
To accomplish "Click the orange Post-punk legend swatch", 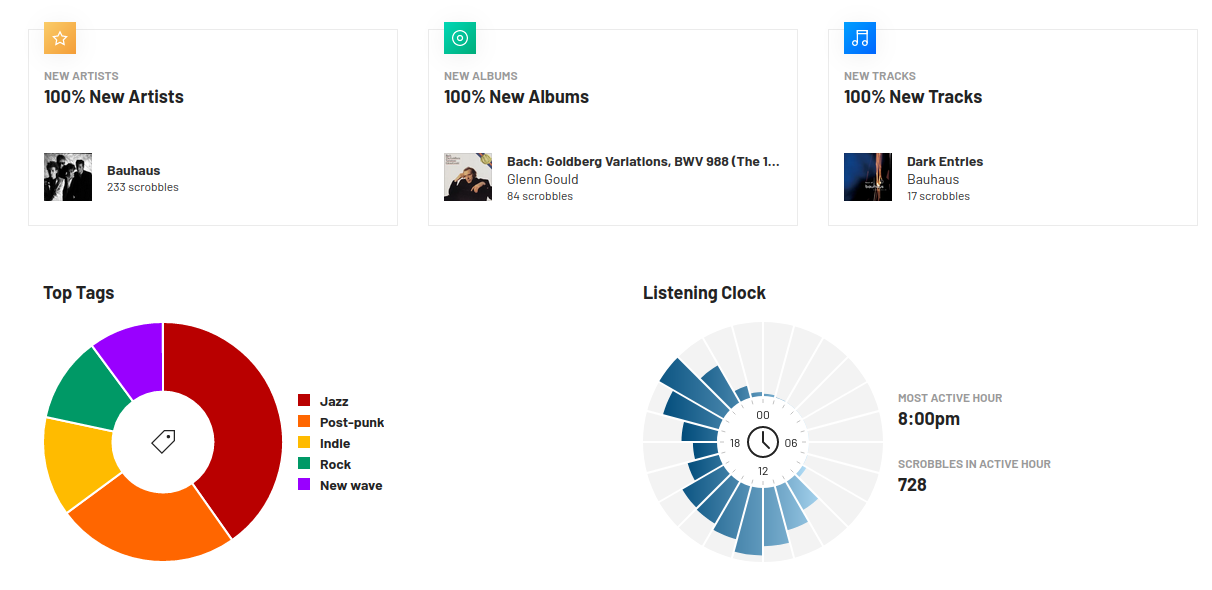I will pos(304,422).
